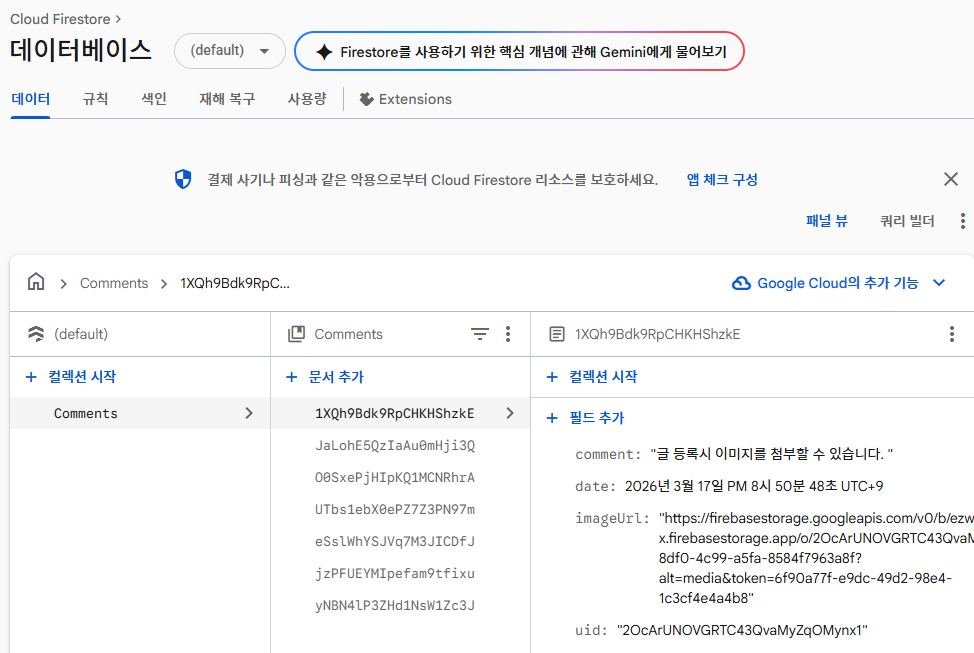Click the date field value 2026년 3월 17일
This screenshot has height=653, width=974.
point(753,486)
